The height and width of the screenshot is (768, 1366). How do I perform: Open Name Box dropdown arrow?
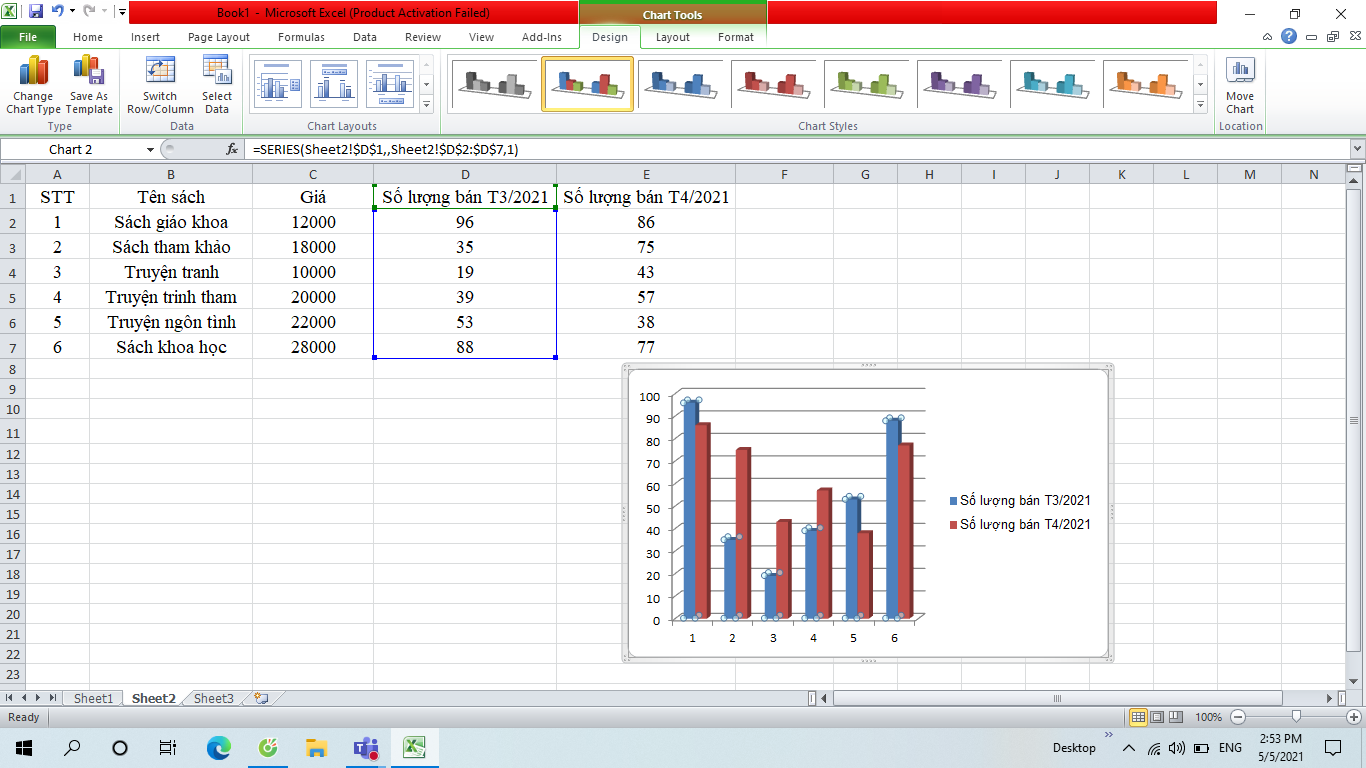[x=150, y=149]
